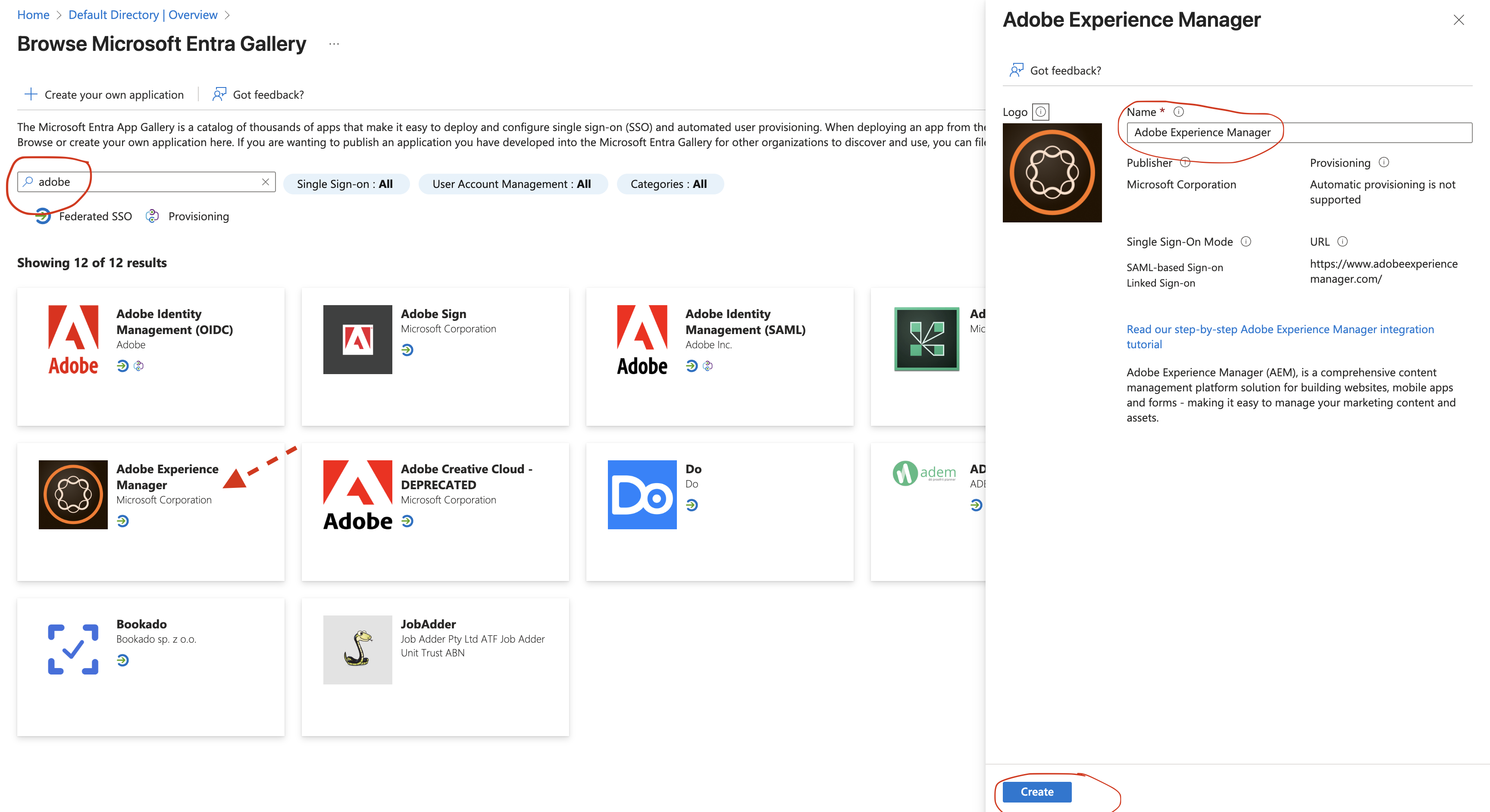Click the Adobe Experience Manager card logo
Image resolution: width=1490 pixels, height=812 pixels.
tap(73, 494)
